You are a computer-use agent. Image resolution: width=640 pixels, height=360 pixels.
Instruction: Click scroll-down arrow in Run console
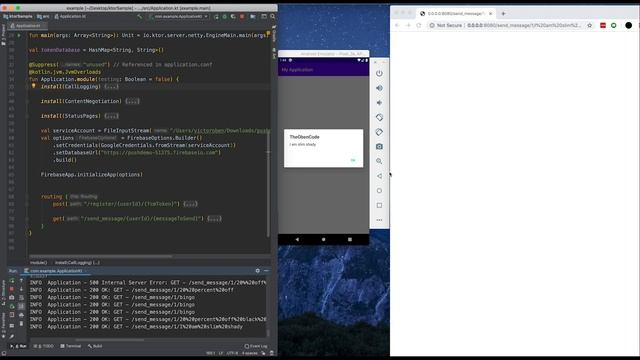[21, 289]
